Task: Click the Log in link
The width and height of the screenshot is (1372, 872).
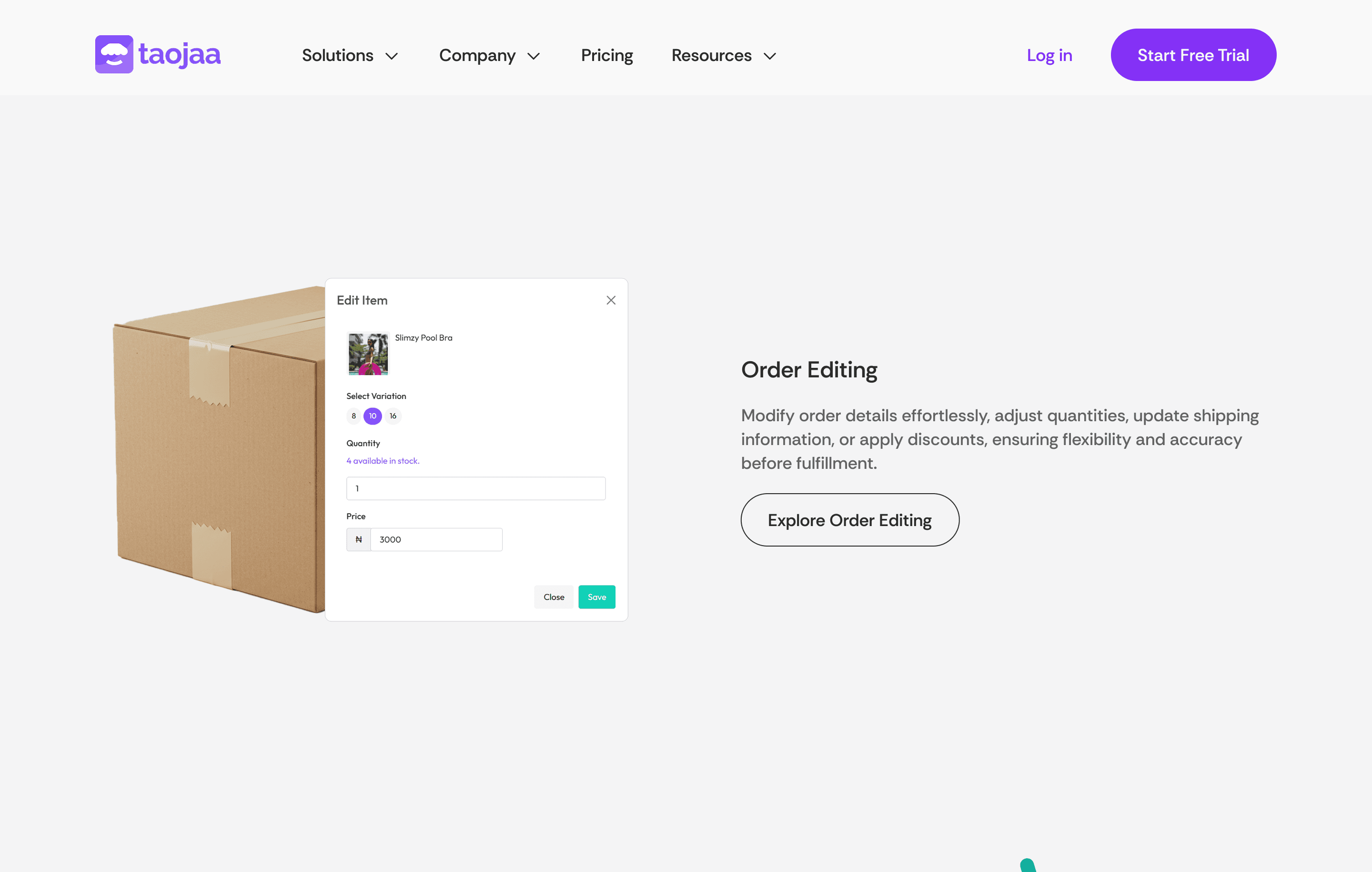Action: pos(1049,55)
